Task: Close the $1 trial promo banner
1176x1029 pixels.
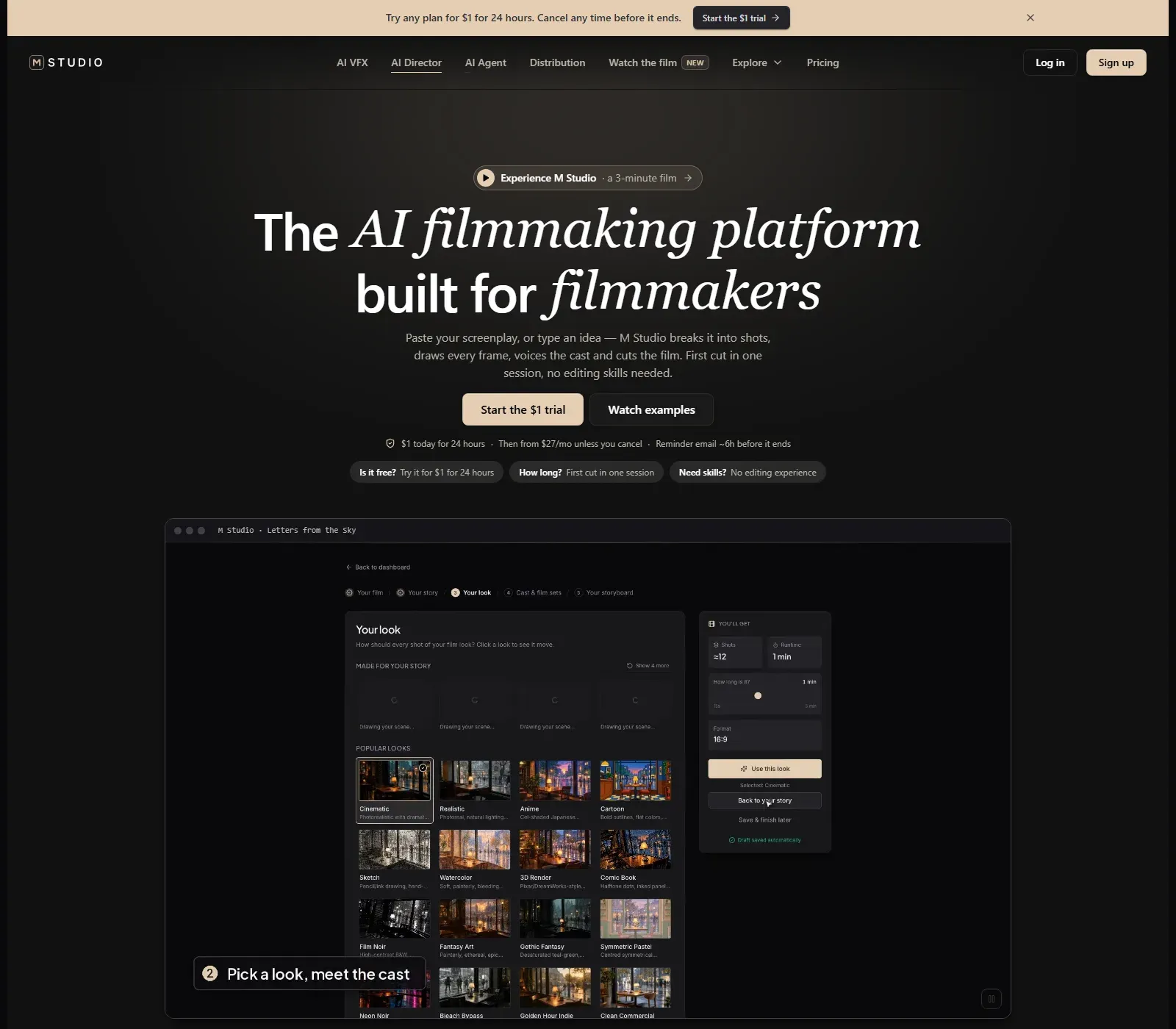Action: coord(1030,18)
